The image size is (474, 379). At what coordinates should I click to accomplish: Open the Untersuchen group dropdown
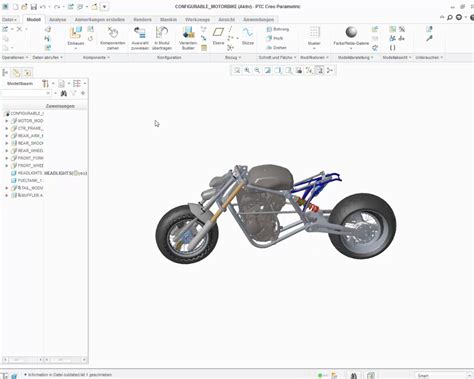click(429, 58)
